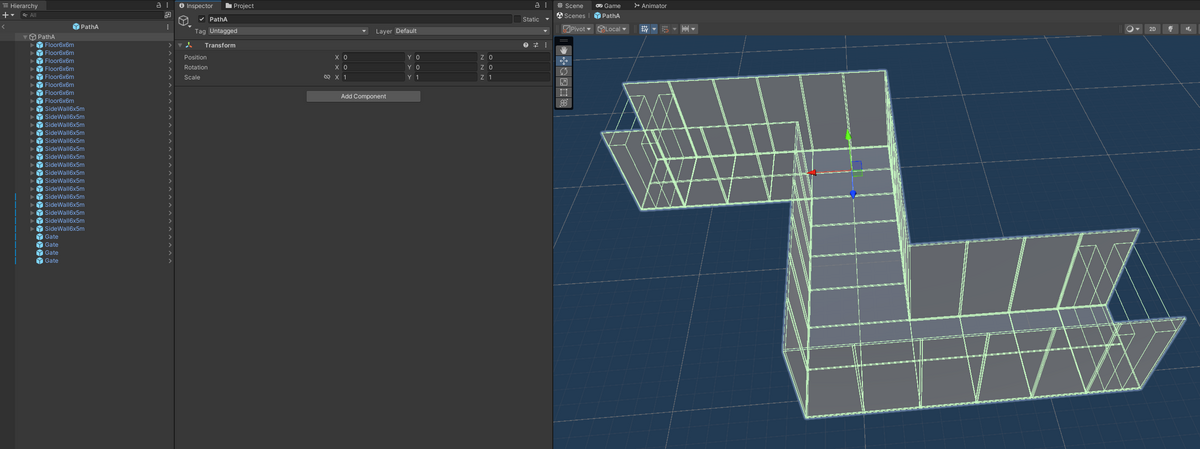
Task: Click the Scenes breadcrumb link
Action: click(571, 16)
